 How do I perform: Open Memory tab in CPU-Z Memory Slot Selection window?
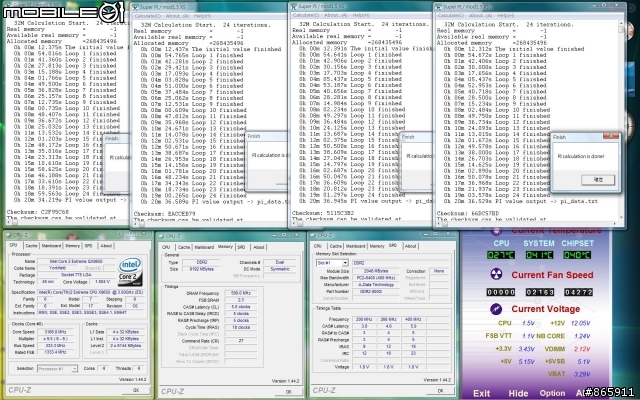click(x=377, y=246)
